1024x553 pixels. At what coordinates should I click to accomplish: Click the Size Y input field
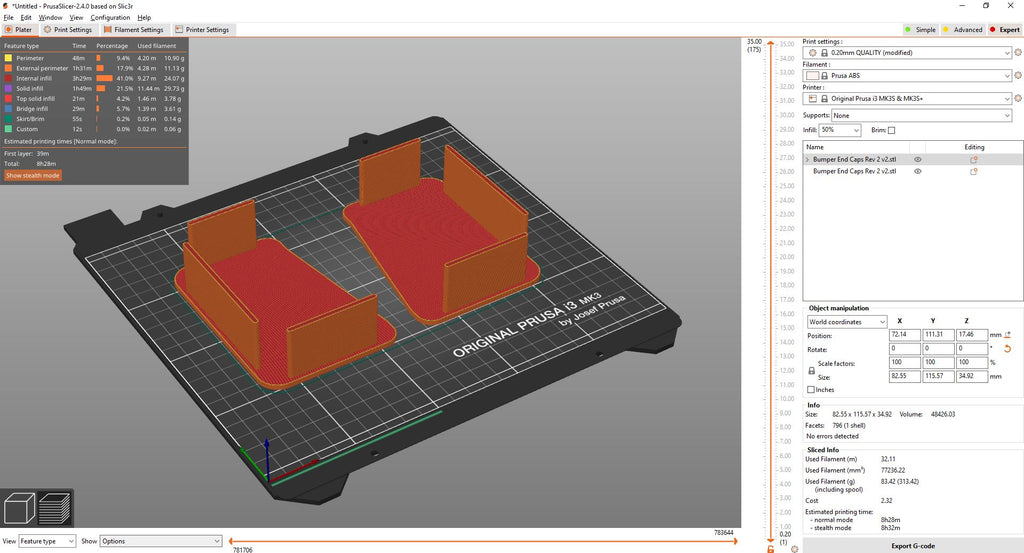(x=938, y=376)
